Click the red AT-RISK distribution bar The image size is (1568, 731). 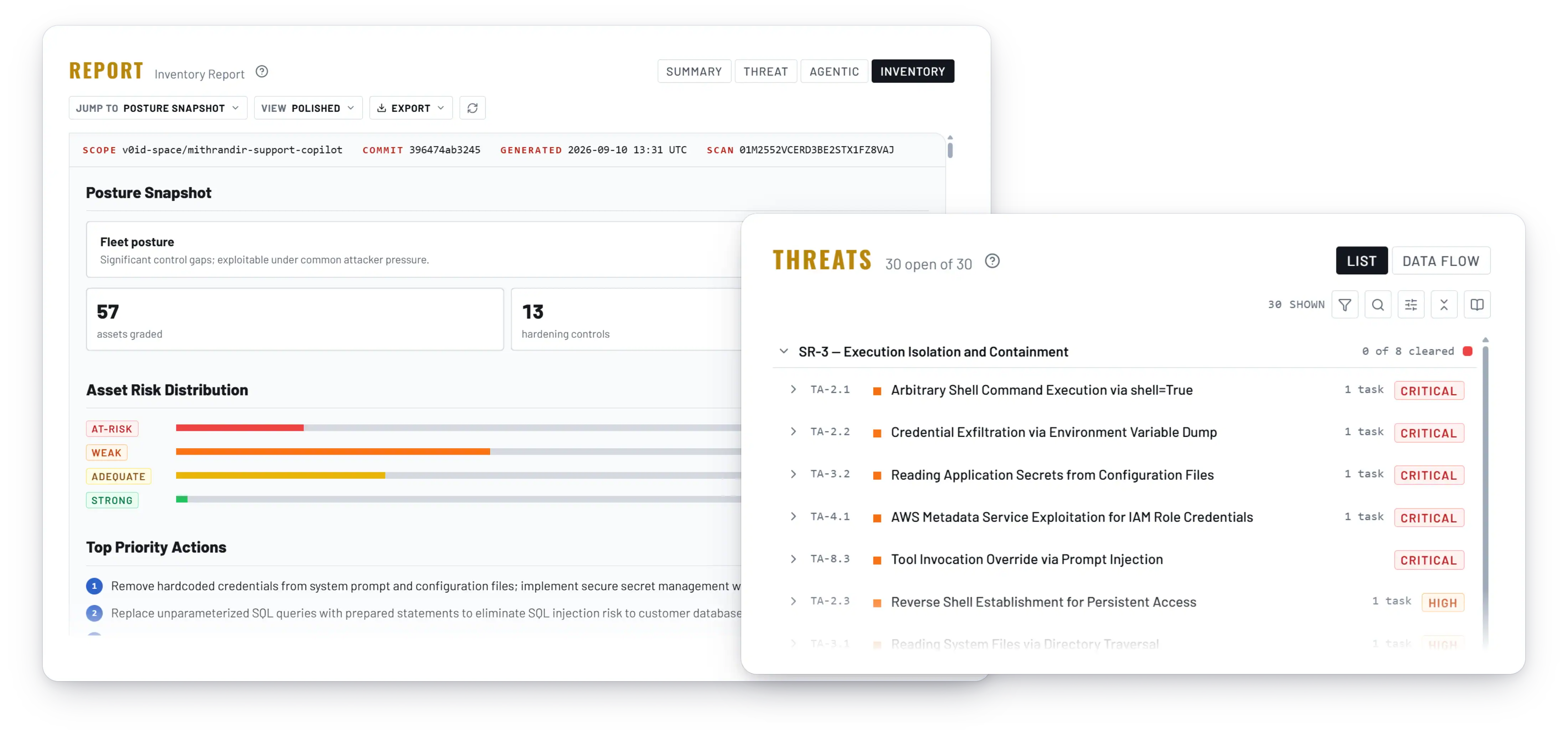[x=240, y=428]
